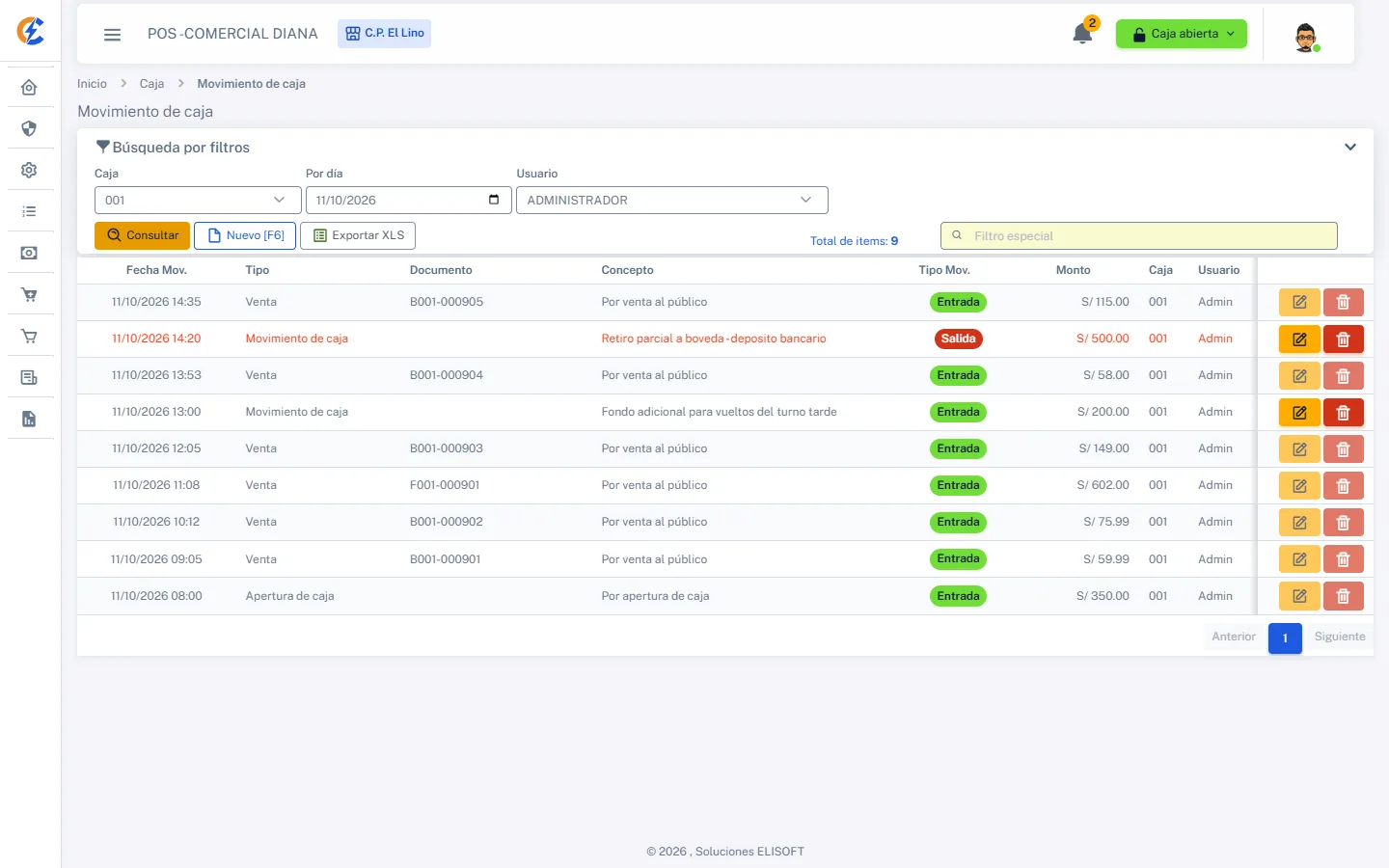The height and width of the screenshot is (868, 1389).
Task: Open the shield icon in sidebar
Action: click(x=29, y=128)
